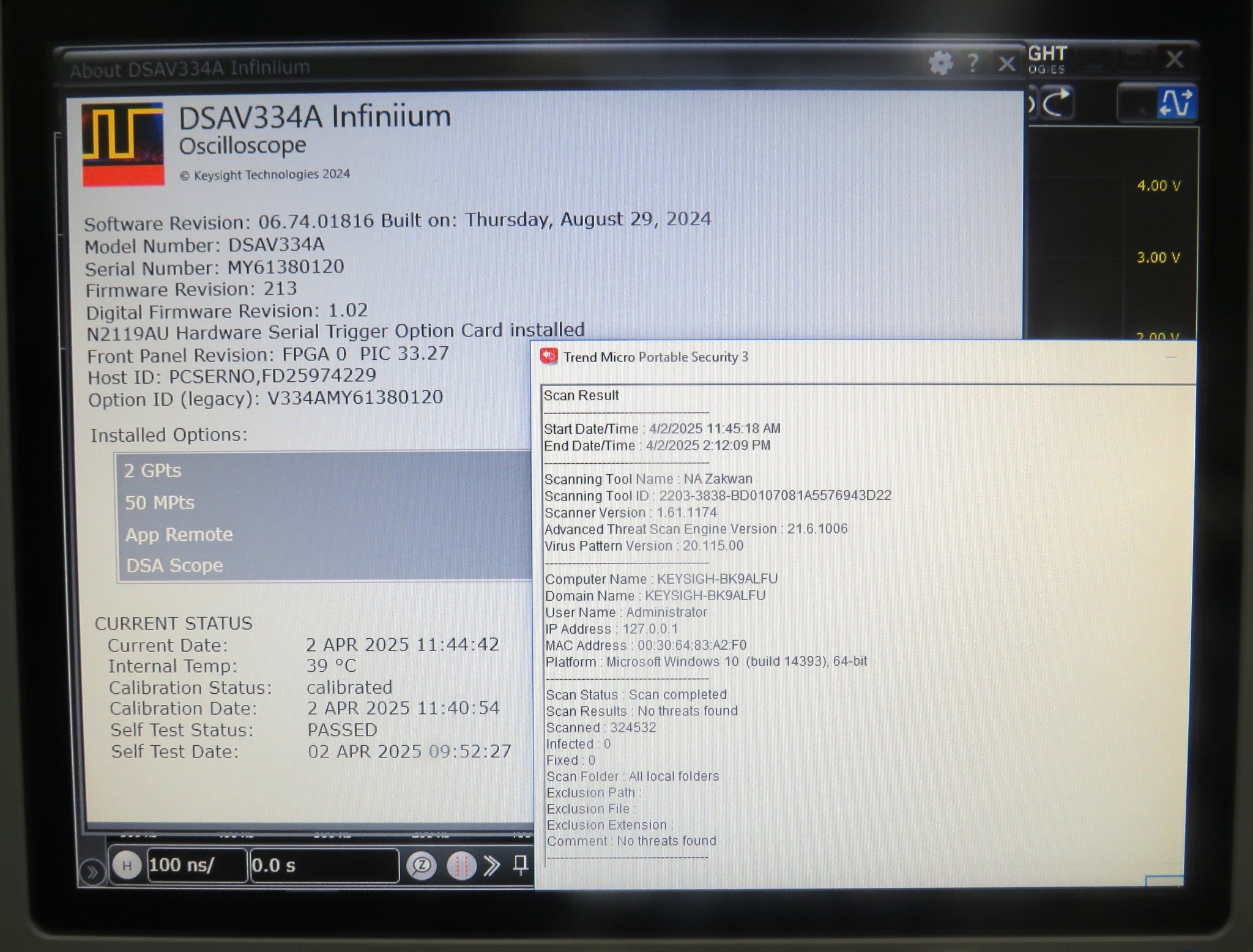Close the About DSAV334A Infiniium dialog
1253x952 pixels.
click(1006, 63)
